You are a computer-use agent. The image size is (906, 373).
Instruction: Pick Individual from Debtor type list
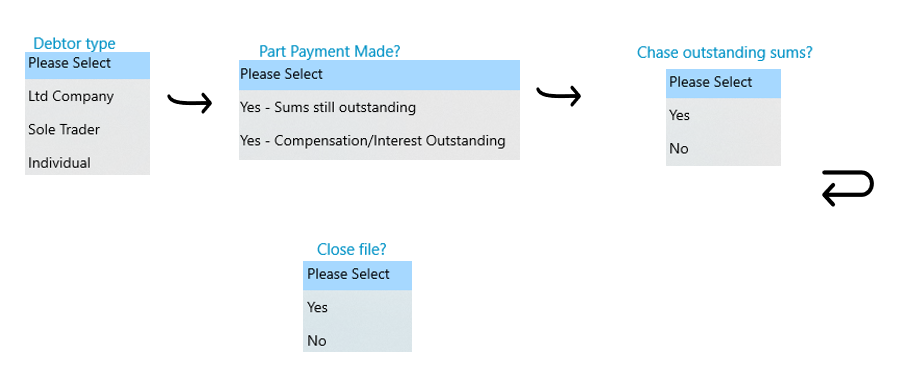[x=87, y=162]
